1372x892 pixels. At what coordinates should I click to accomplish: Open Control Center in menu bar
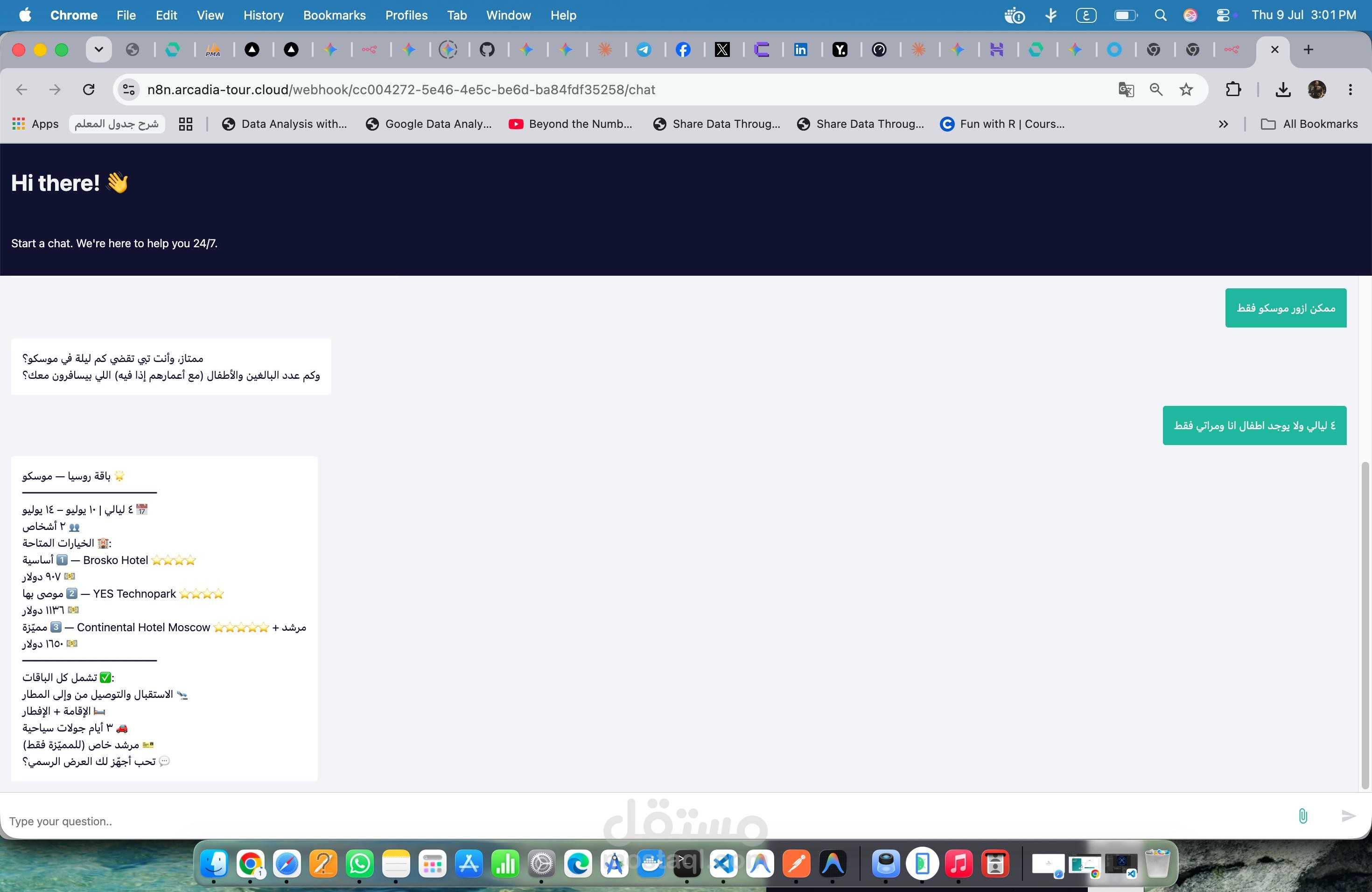(x=1223, y=15)
